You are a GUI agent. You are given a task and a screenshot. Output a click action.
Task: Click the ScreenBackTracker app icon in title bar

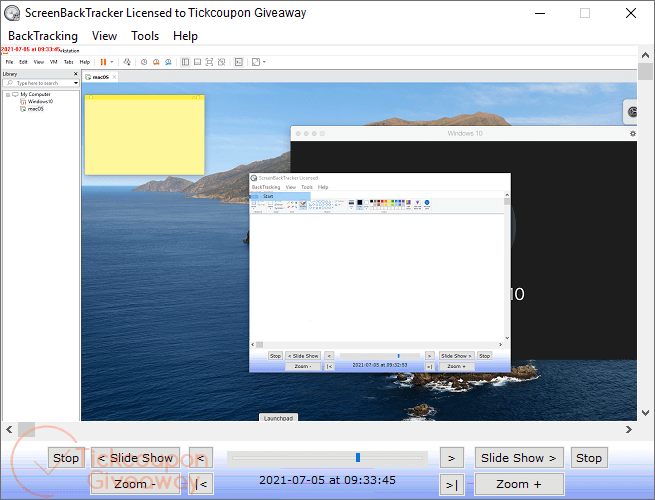(x=12, y=13)
